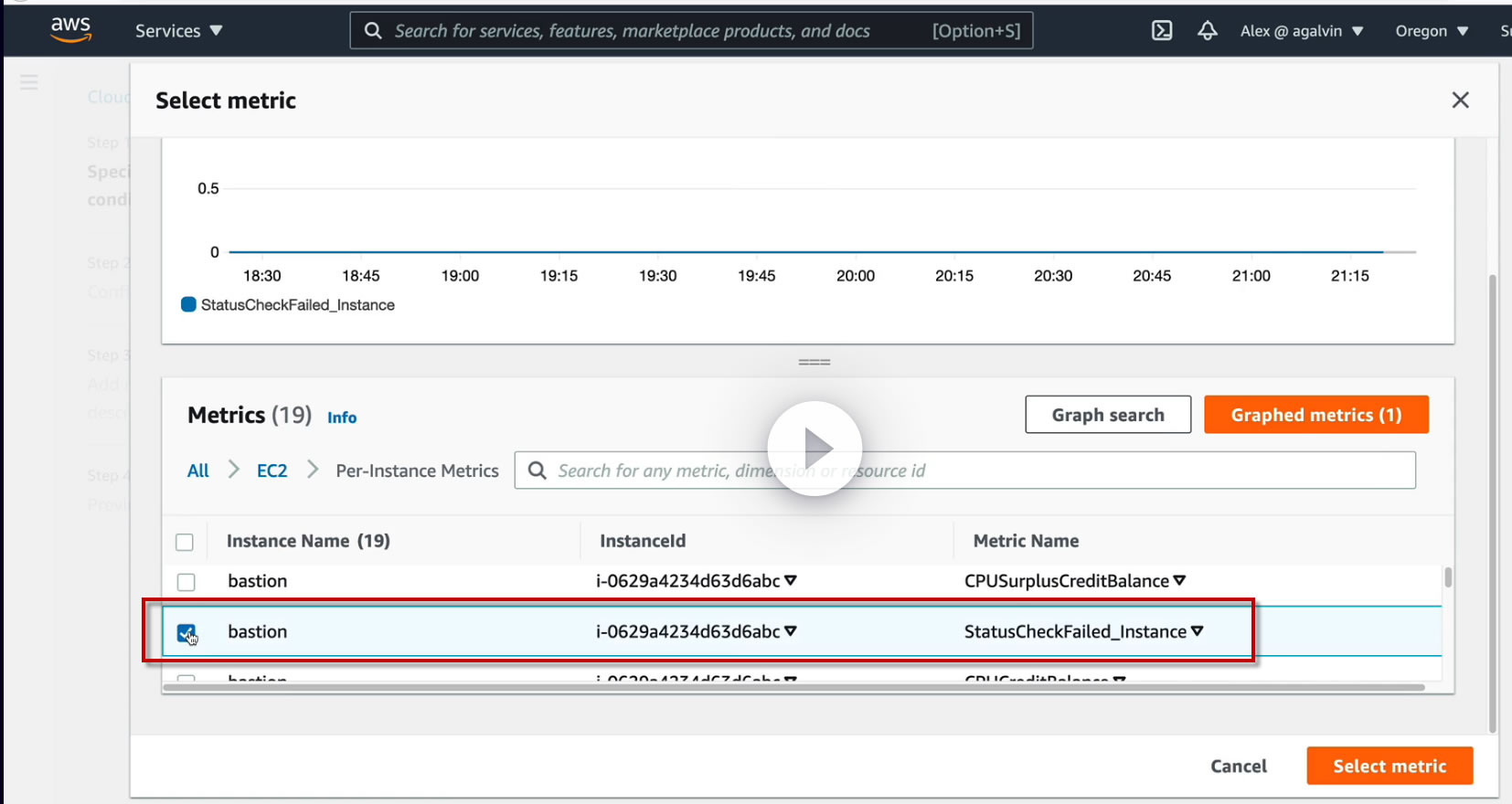Toggle the select-all Instance Name checkbox
This screenshot has width=1512, height=804.
(x=185, y=542)
